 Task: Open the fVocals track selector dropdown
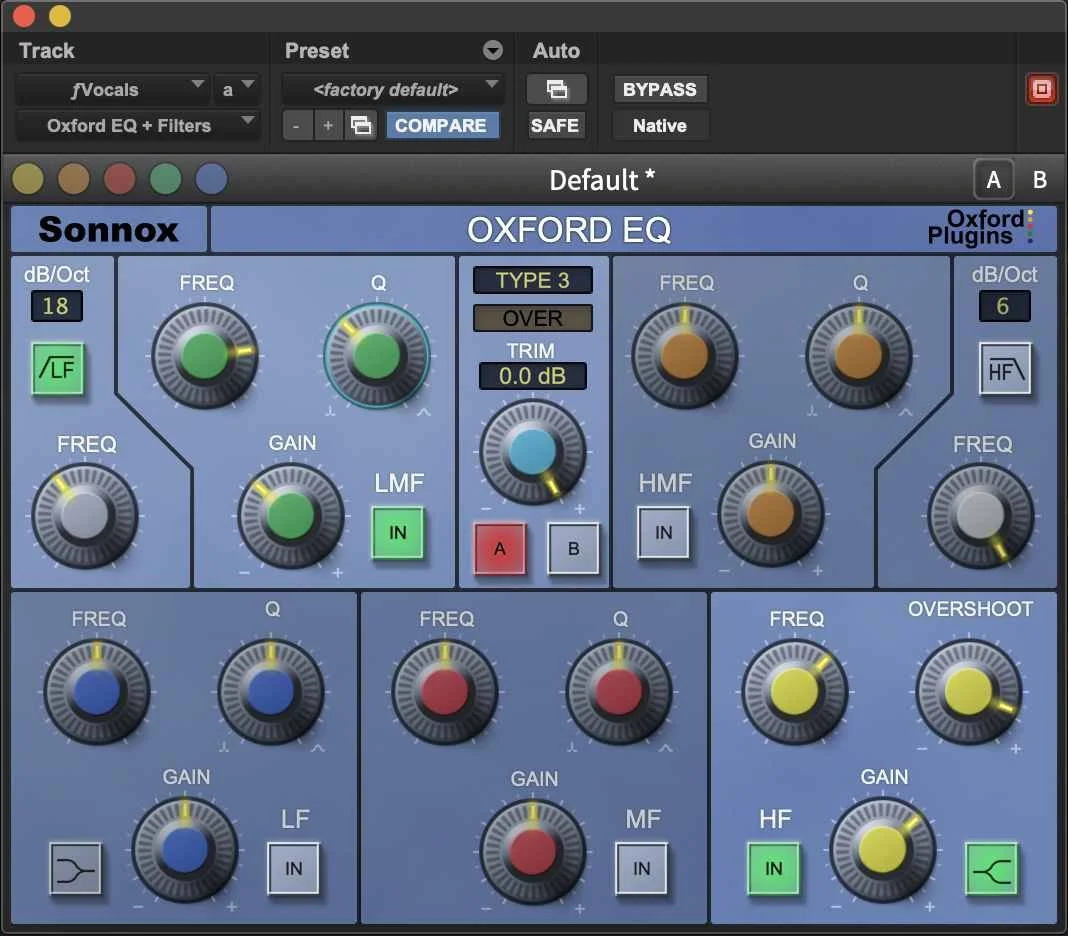tap(112, 89)
